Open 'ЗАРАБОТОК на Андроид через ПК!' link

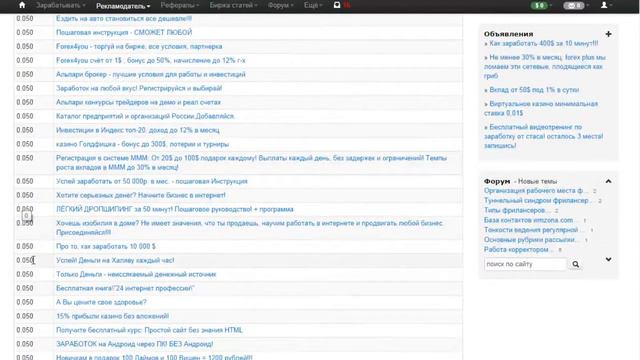click(135, 344)
